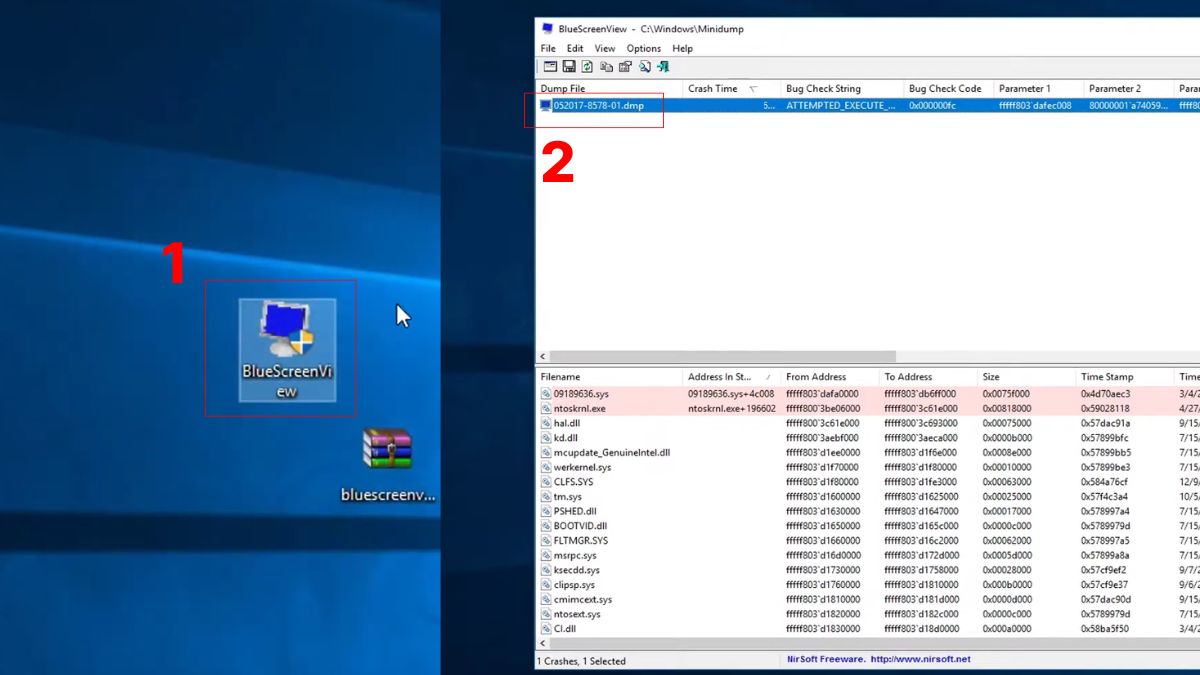The height and width of the screenshot is (675, 1200).
Task: Select the FLTMGR.SYS driver row
Action: [x=868, y=541]
